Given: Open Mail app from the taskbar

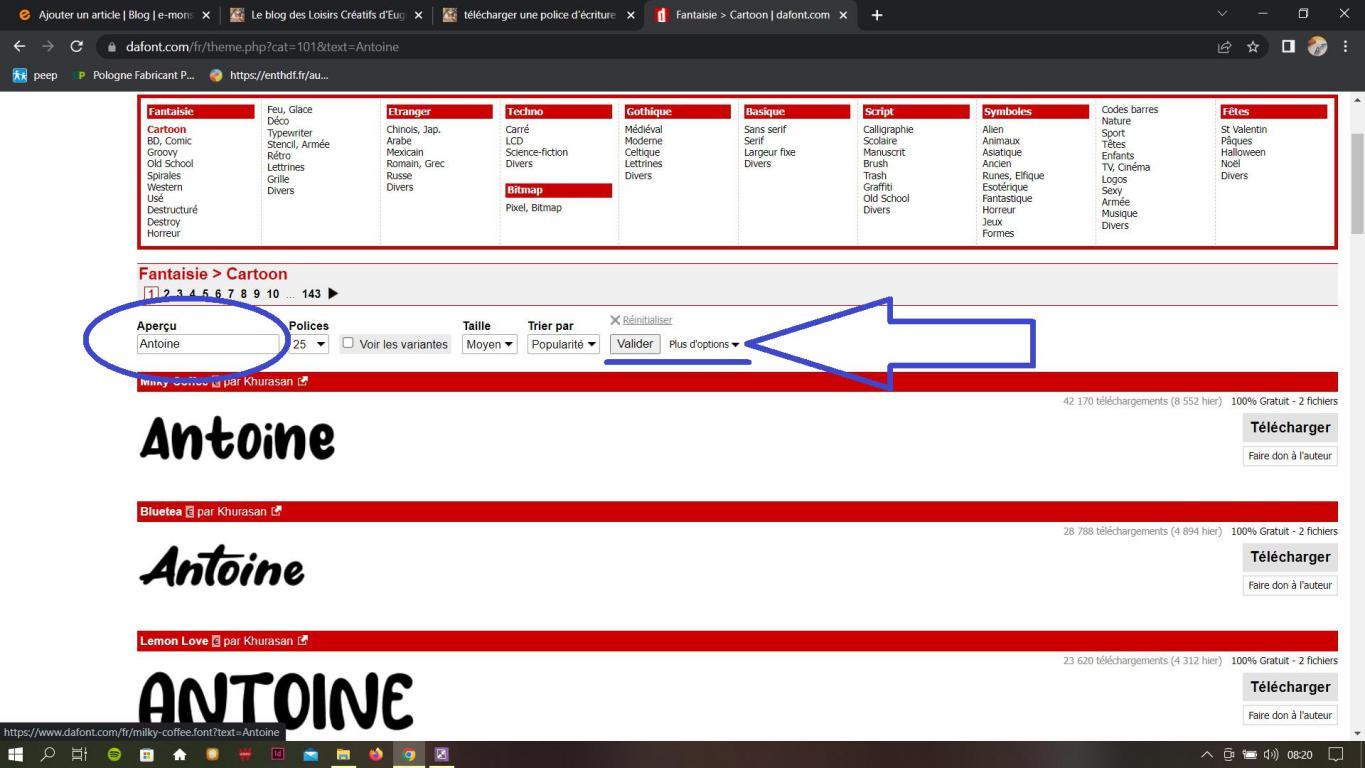Looking at the screenshot, I should pyautogui.click(x=310, y=755).
